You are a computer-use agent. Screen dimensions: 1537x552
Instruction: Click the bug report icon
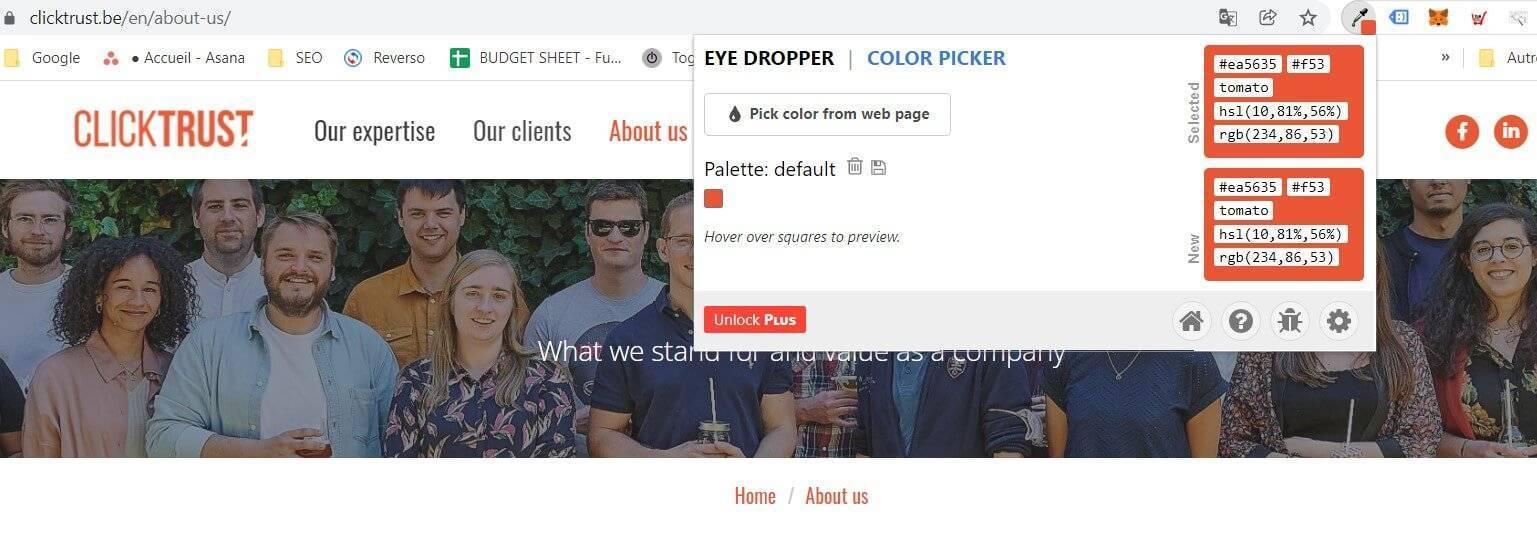[1290, 321]
